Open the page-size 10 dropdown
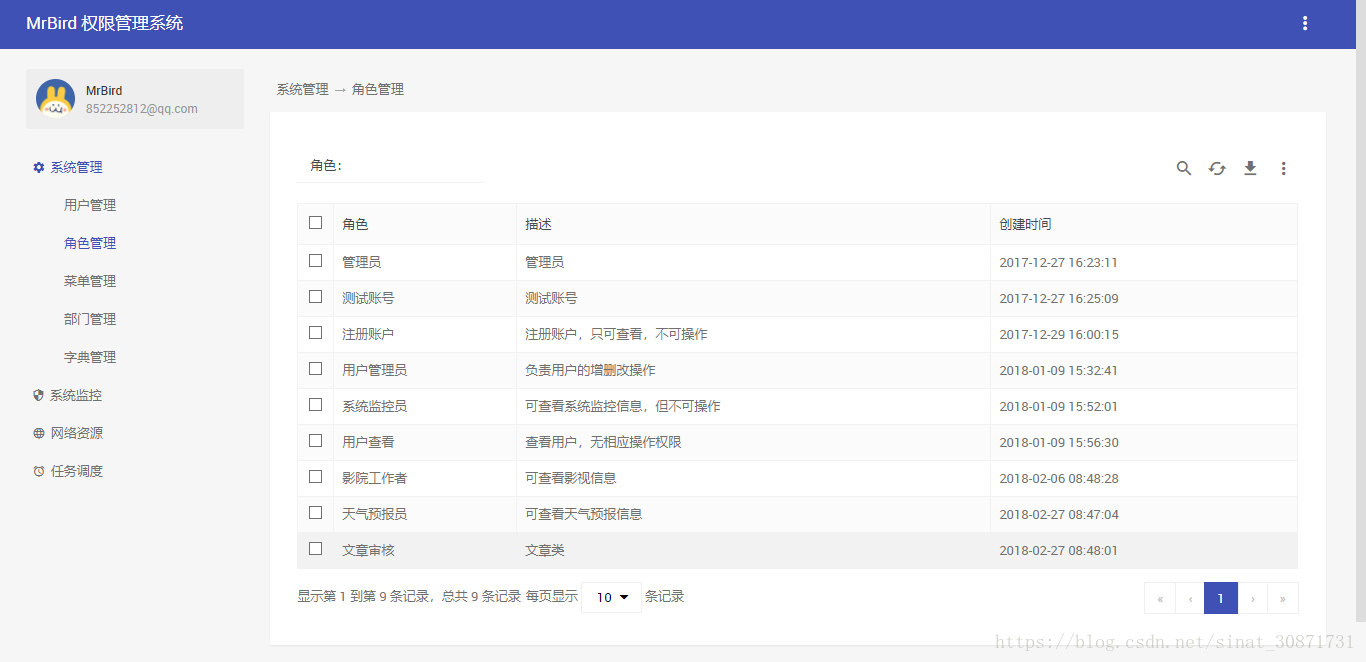The width and height of the screenshot is (1366, 662). coord(611,597)
